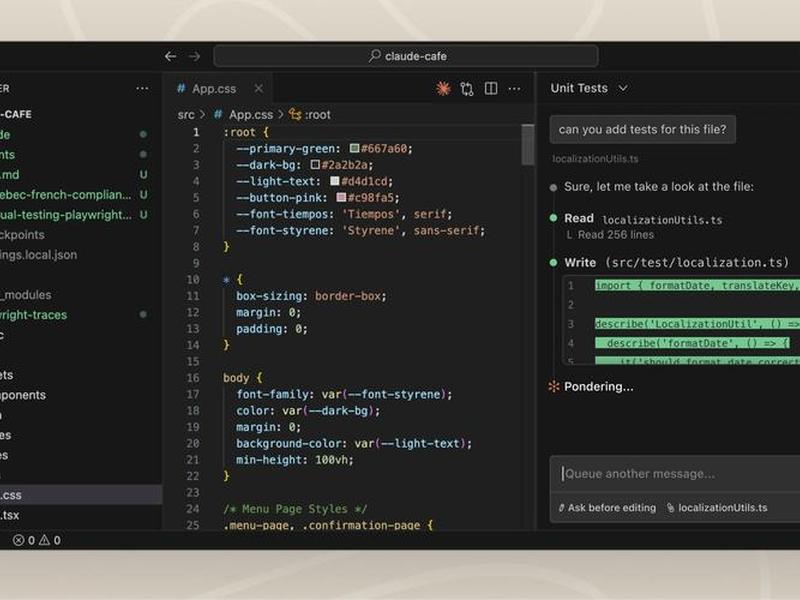Click the localizationUtils.ts attachment chip

717,508
